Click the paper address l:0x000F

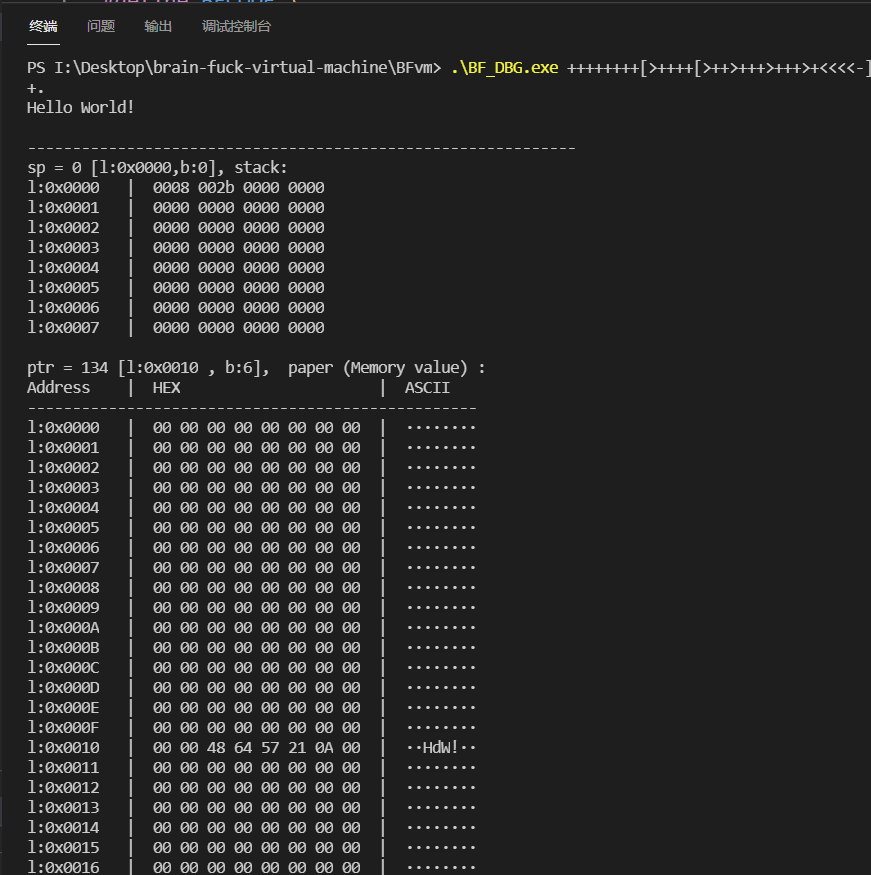[x=63, y=728]
